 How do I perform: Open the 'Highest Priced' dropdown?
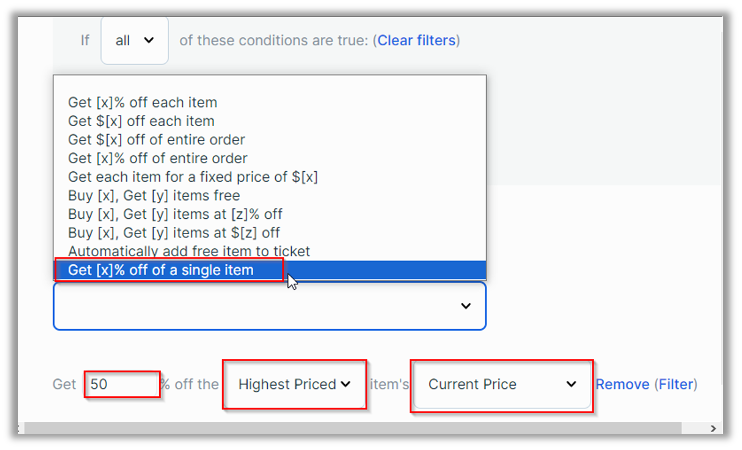294,384
